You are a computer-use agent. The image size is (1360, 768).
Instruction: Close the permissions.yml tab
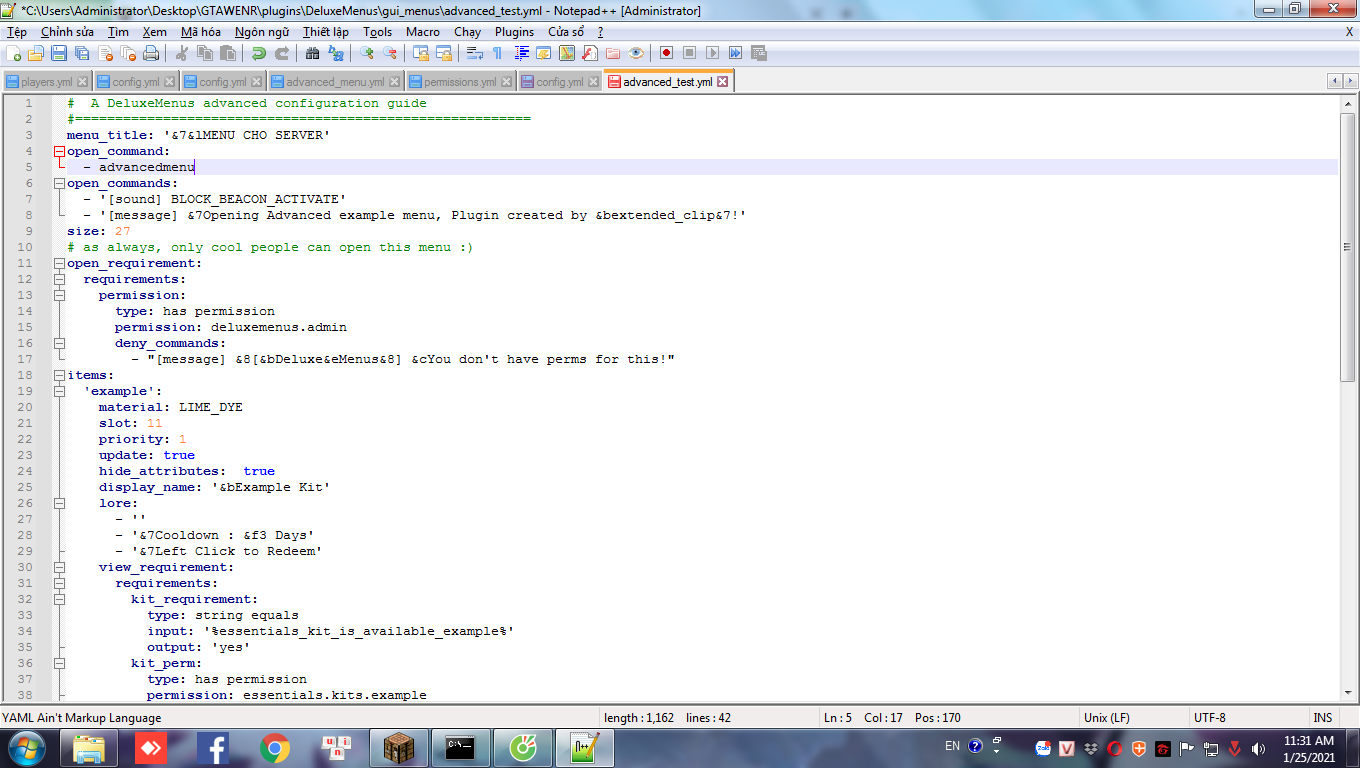click(x=506, y=82)
